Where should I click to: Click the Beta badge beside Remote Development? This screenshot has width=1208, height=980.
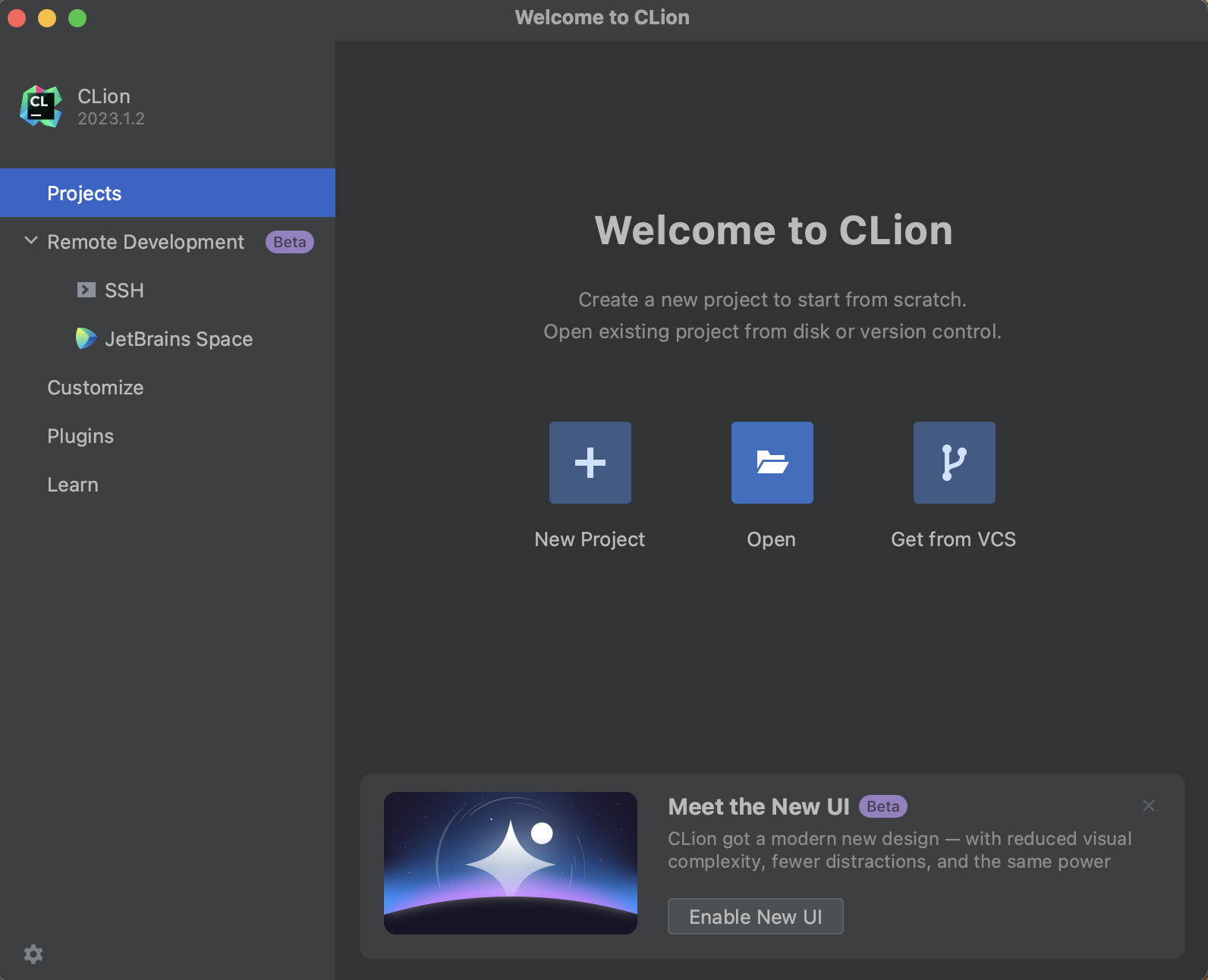(290, 242)
